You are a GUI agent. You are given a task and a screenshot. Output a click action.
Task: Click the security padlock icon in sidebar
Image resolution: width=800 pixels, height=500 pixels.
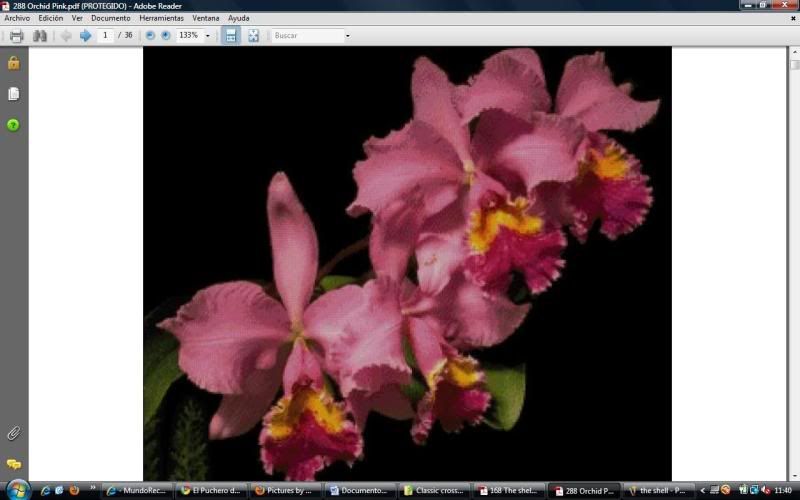pyautogui.click(x=13, y=63)
